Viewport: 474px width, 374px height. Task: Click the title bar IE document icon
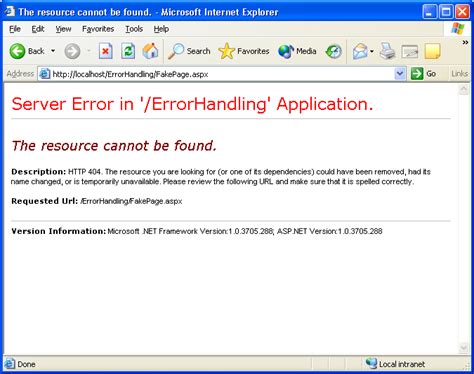point(10,11)
